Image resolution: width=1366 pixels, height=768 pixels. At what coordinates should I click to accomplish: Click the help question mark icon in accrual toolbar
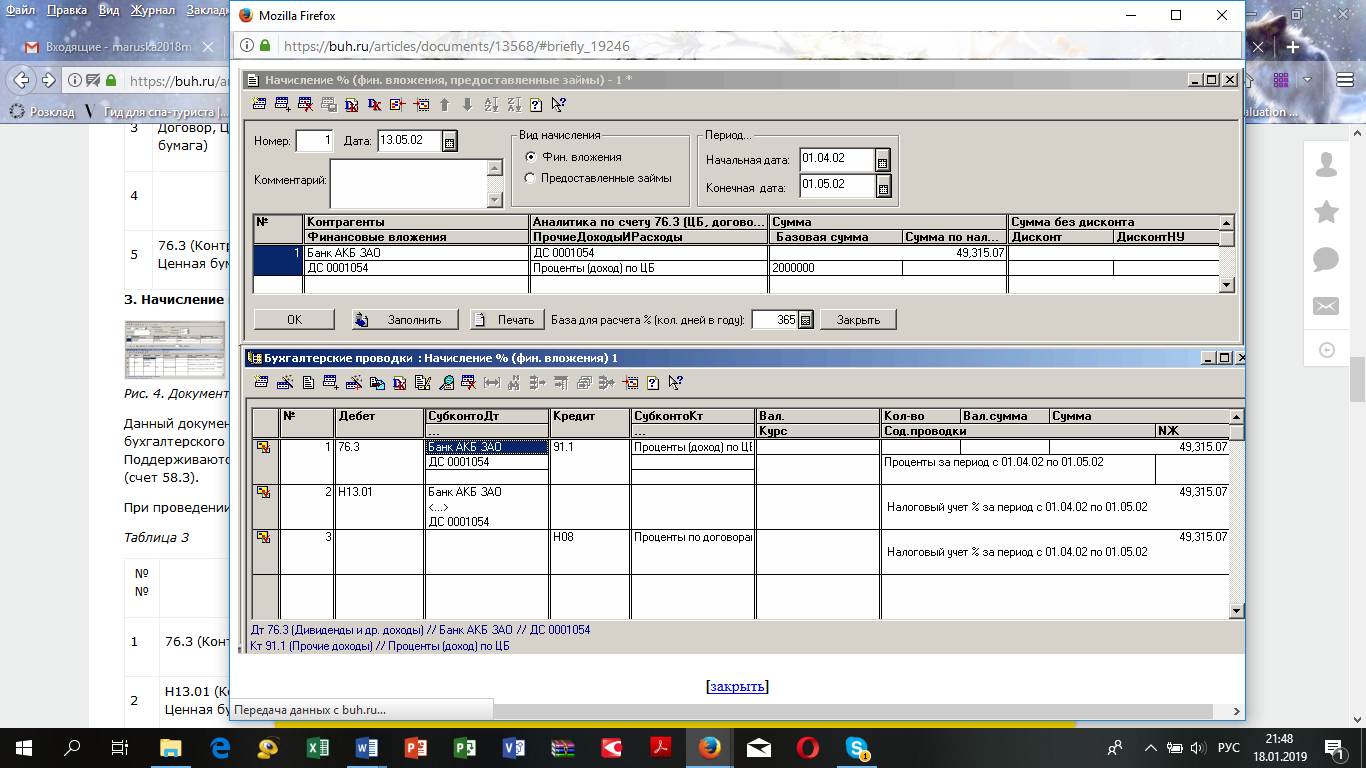point(536,104)
